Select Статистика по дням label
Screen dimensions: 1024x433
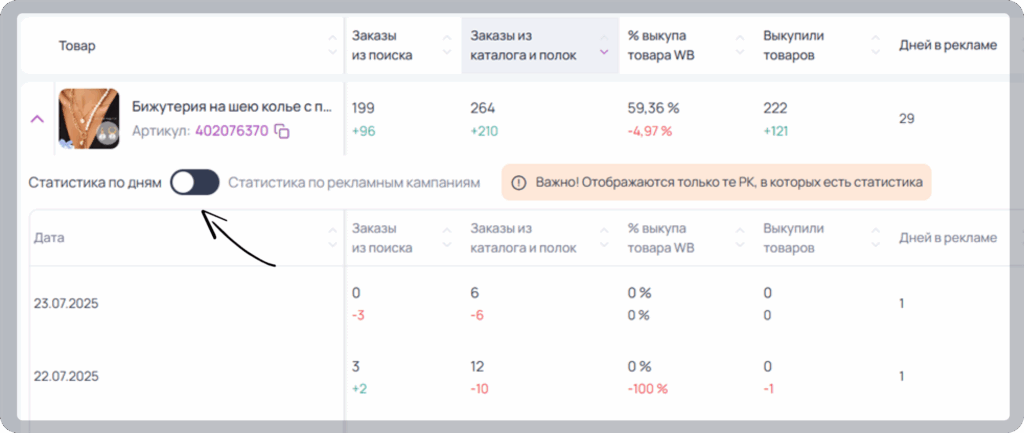pyautogui.click(x=95, y=183)
